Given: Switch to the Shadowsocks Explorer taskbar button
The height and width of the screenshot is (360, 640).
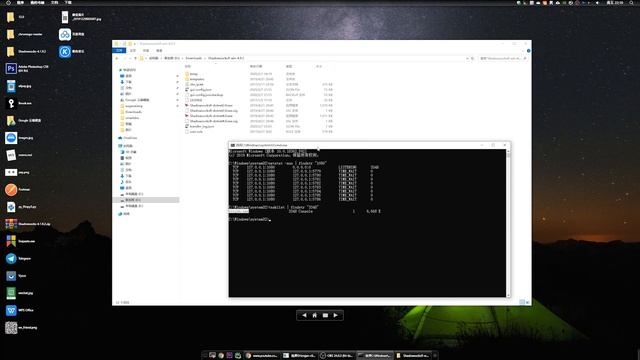Looking at the screenshot, I should tap(412, 356).
